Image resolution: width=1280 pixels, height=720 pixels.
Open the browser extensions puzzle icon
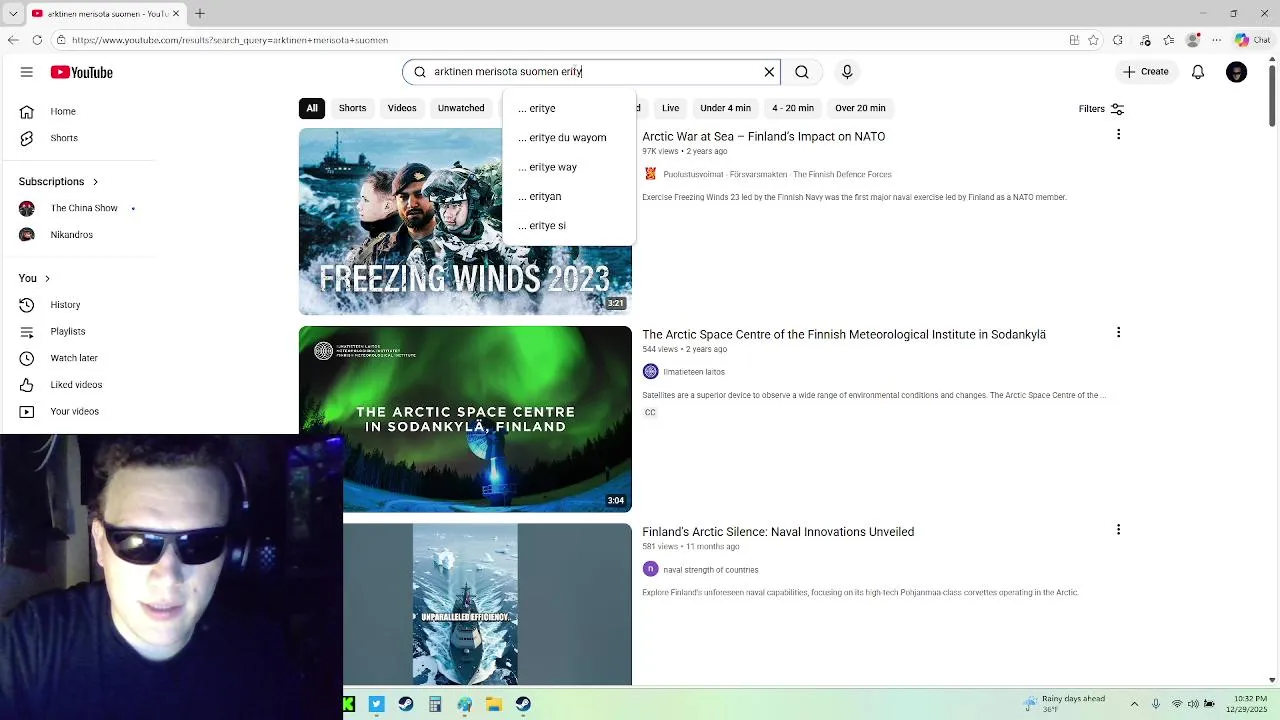pyautogui.click(x=1118, y=40)
